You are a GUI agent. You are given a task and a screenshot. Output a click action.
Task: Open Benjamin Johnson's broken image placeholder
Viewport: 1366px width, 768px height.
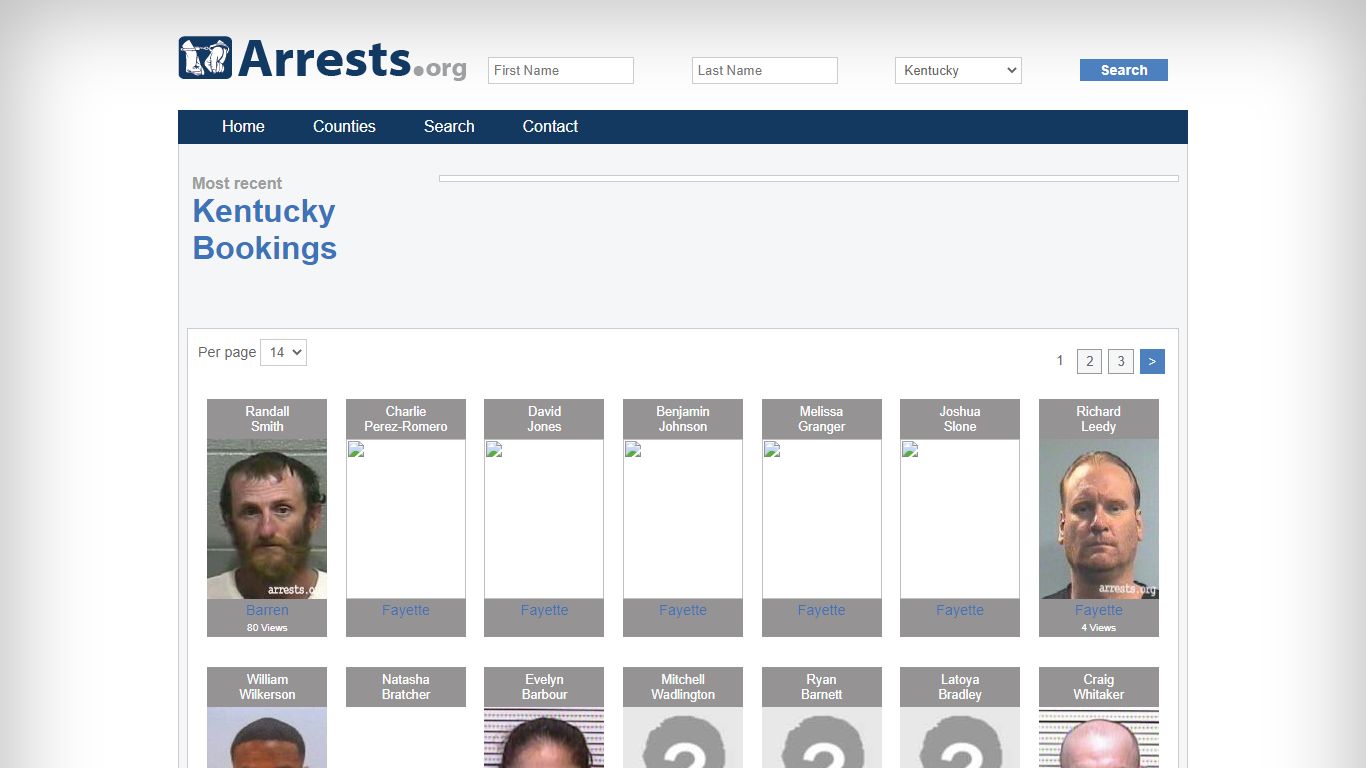click(683, 519)
